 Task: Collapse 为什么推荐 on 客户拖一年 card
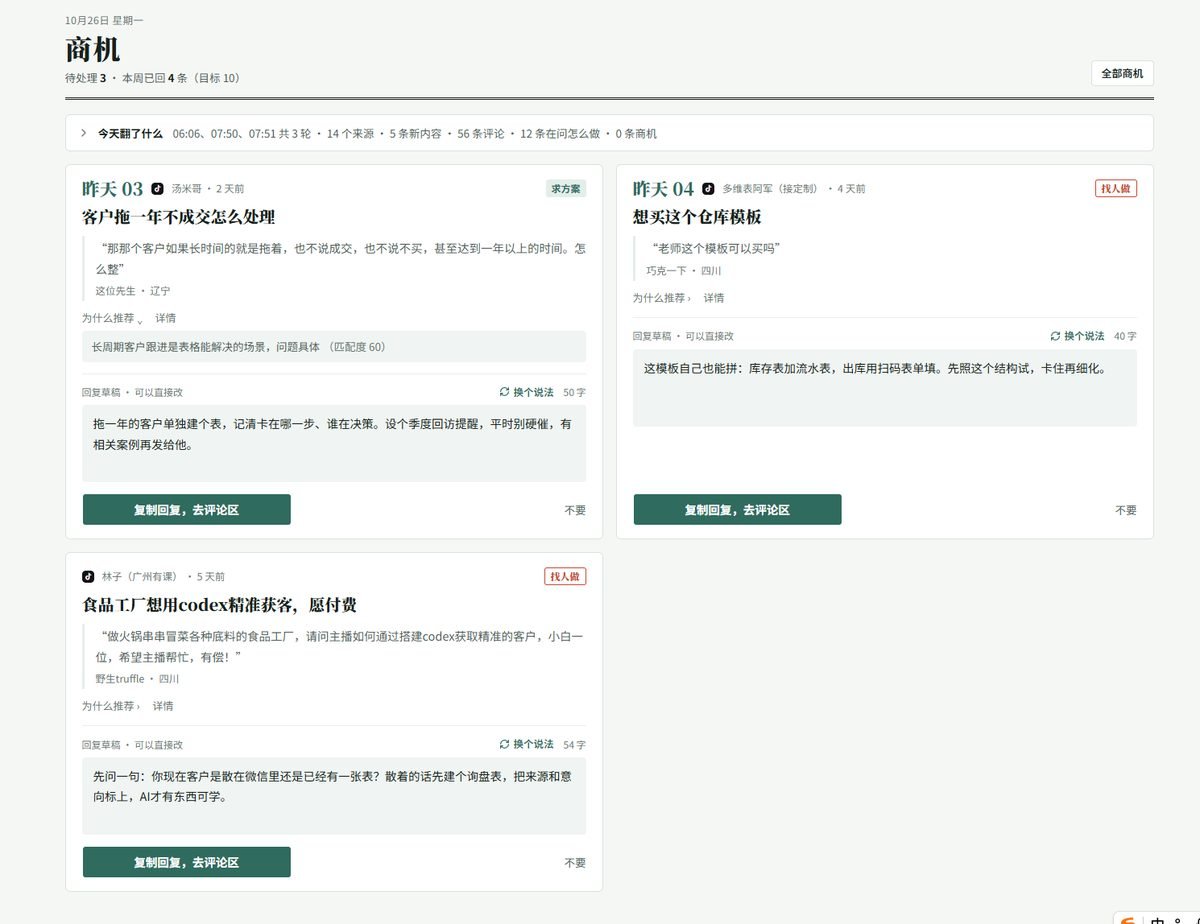point(112,318)
